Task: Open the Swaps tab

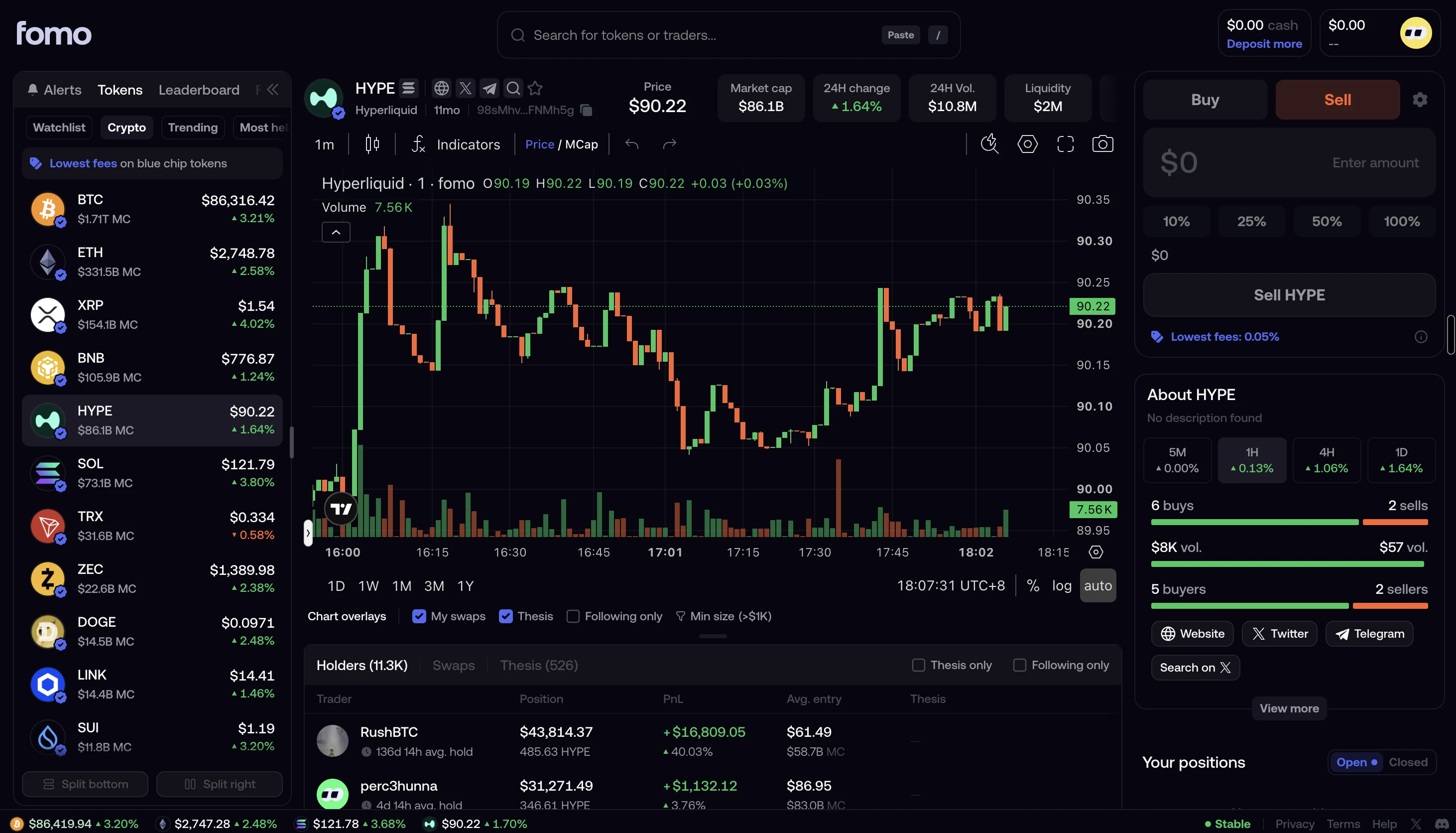Action: tap(453, 666)
